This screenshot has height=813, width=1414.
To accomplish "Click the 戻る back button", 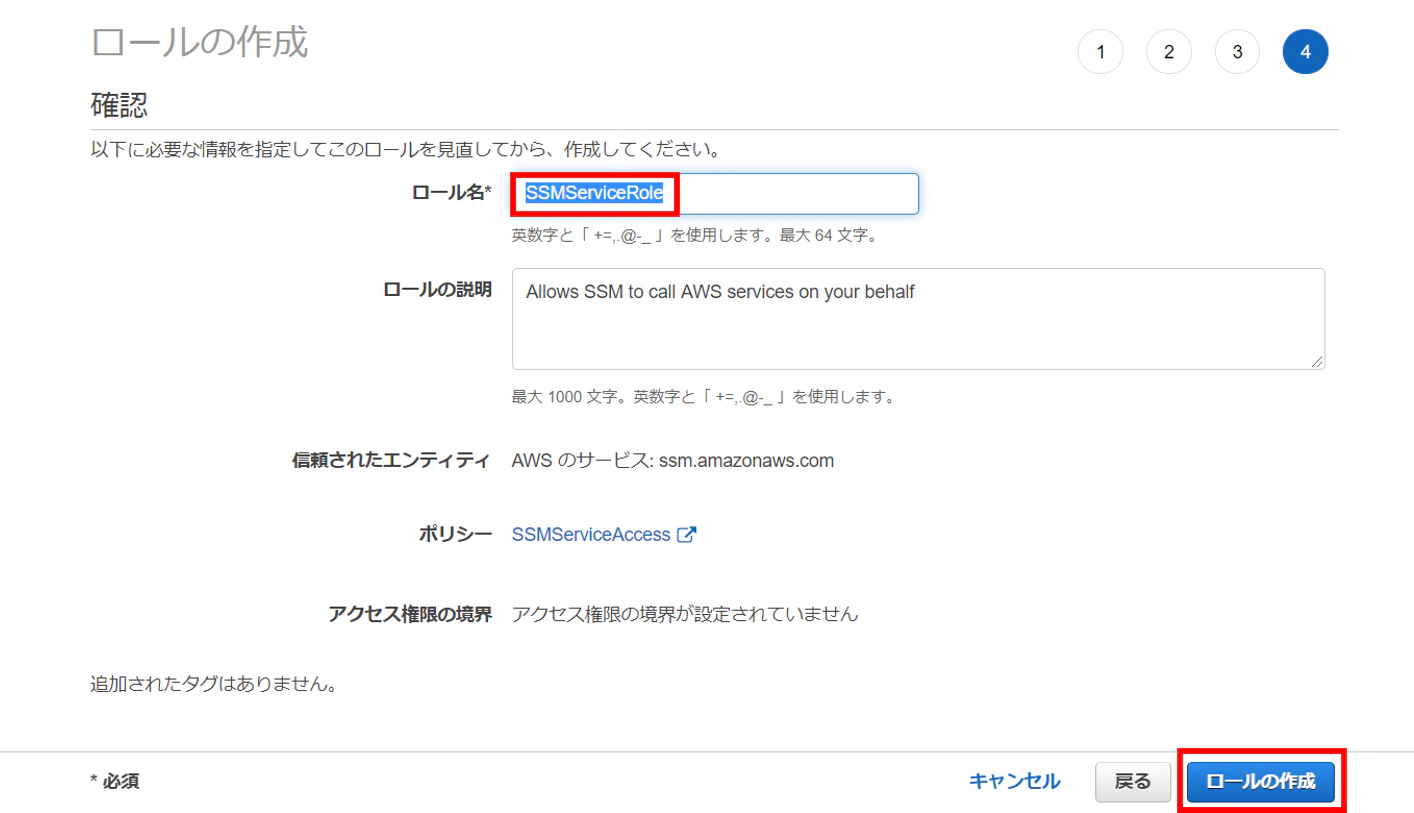I will coord(1133,782).
